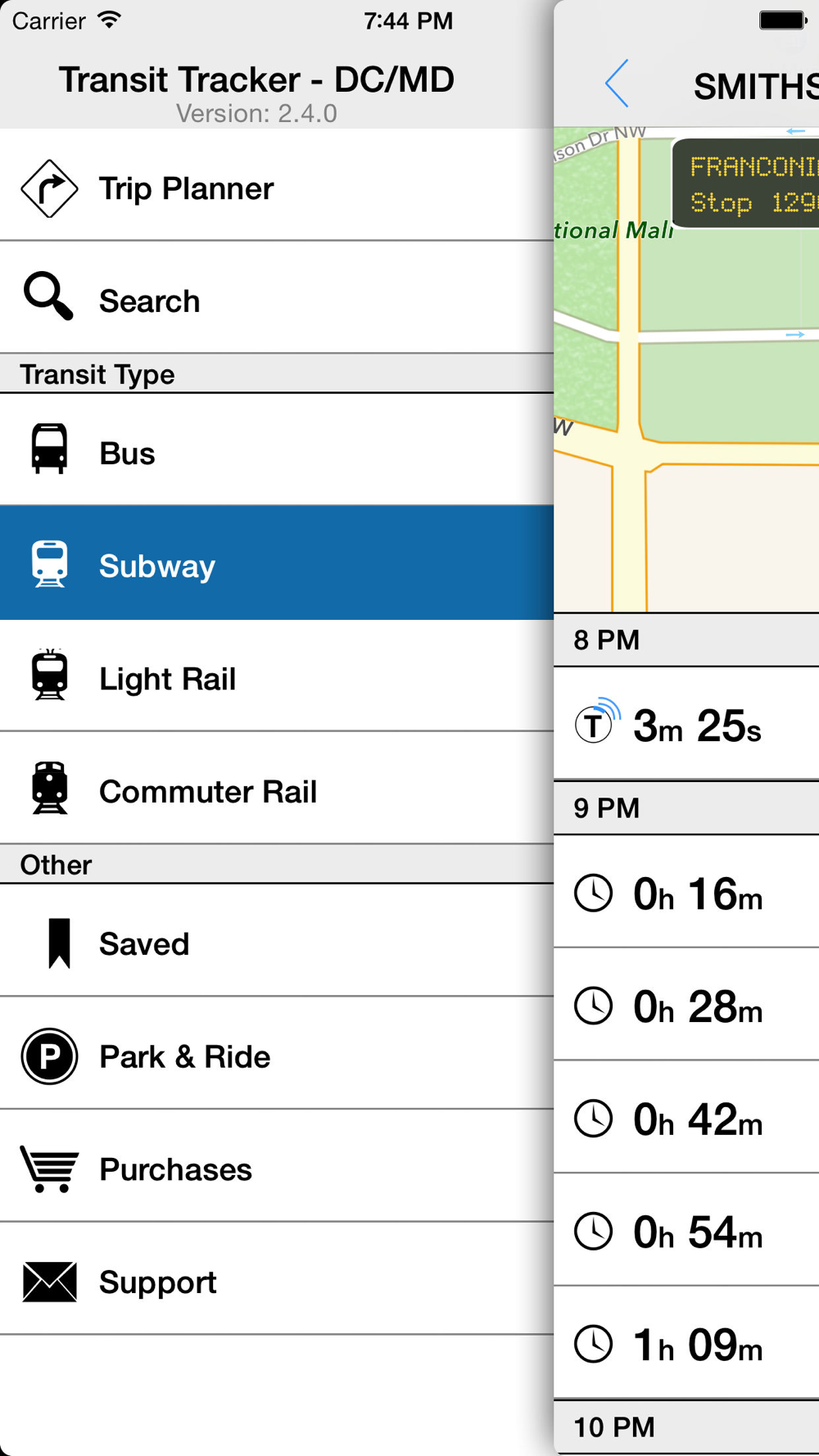
Task: Tap the Subway train icon
Action: click(x=49, y=564)
